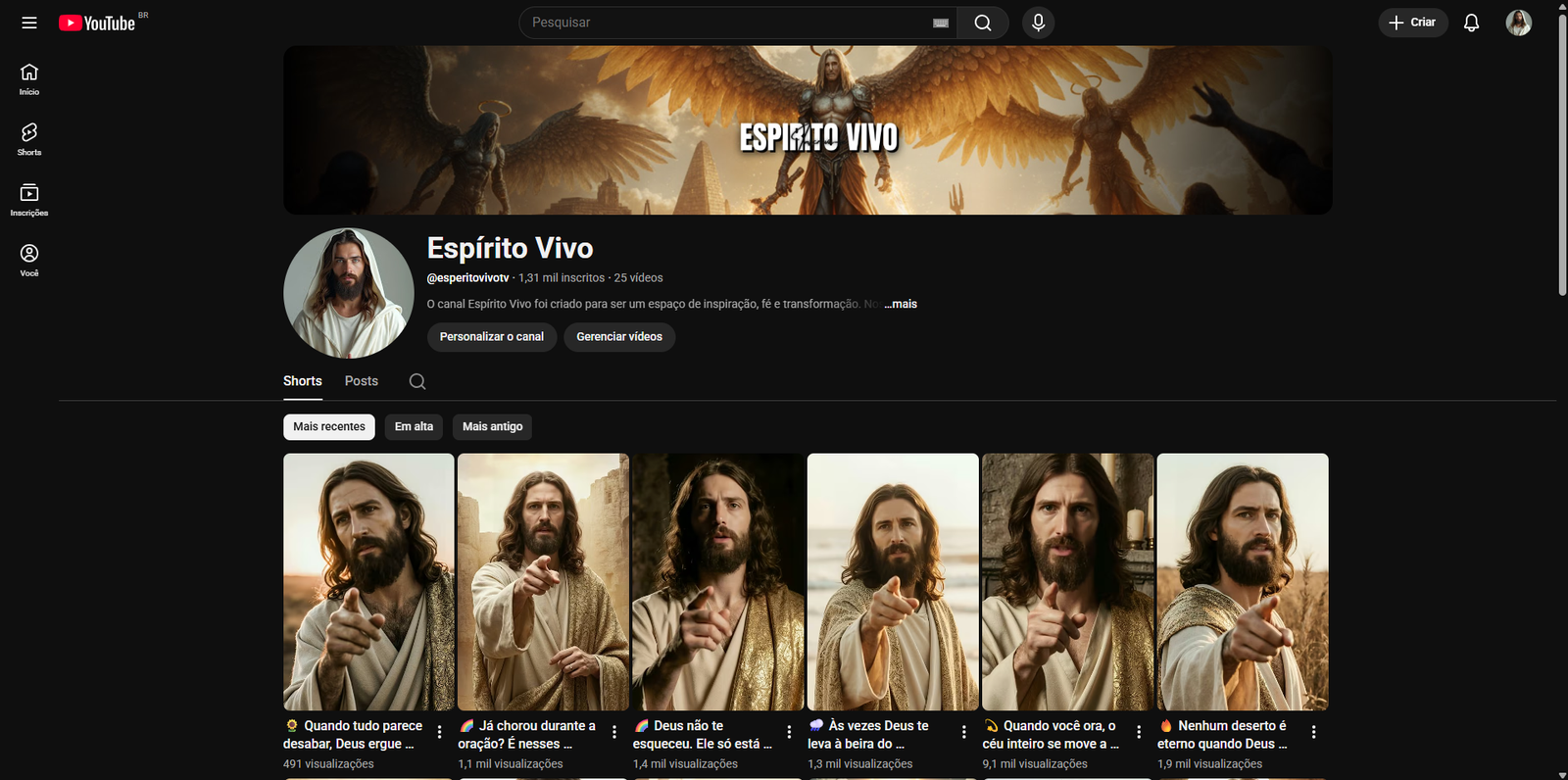The width and height of the screenshot is (1568, 780).
Task: Open options menu for "Quando tudo parece desabar" short
Action: coord(439,732)
